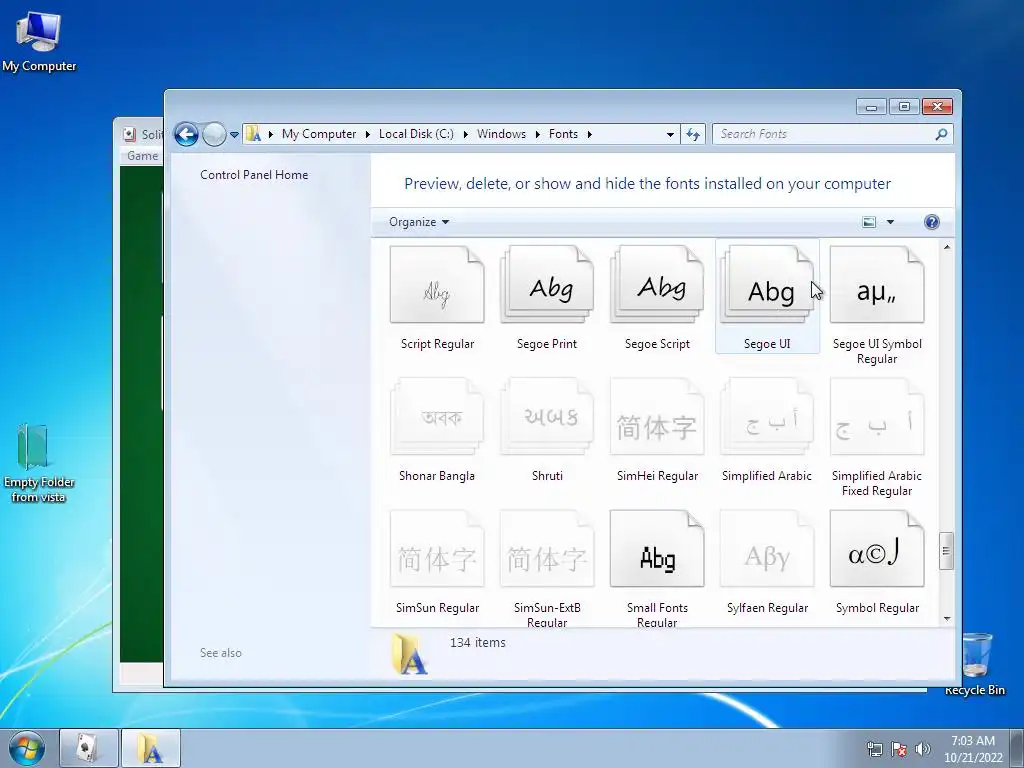This screenshot has height=768, width=1024.
Task: Click the vertical scrollbar thumb
Action: tap(946, 551)
